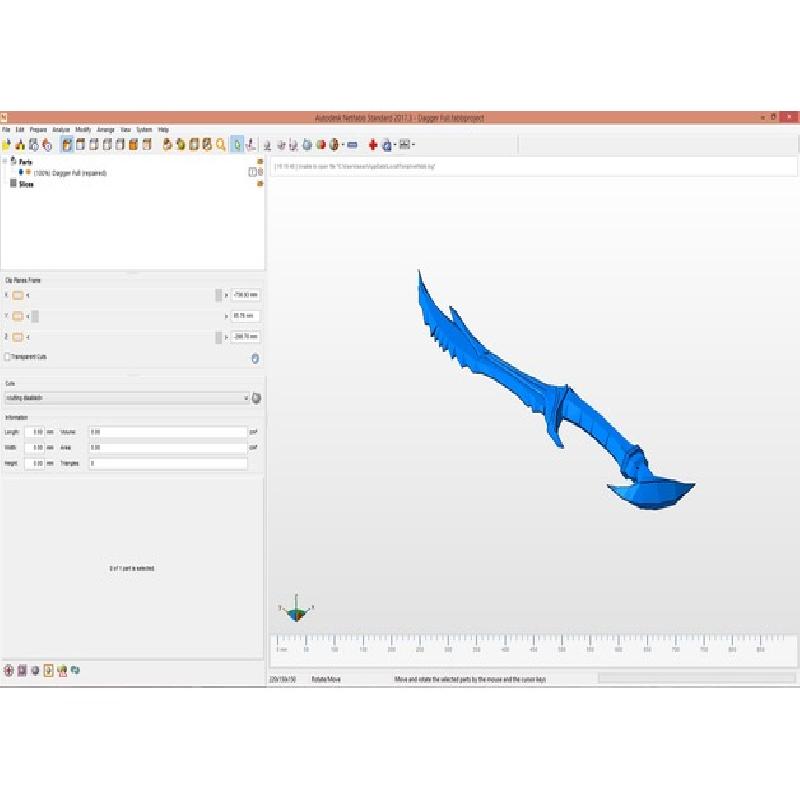Click the square icon right of Dagger Full row
The image size is (800, 800).
(253, 172)
